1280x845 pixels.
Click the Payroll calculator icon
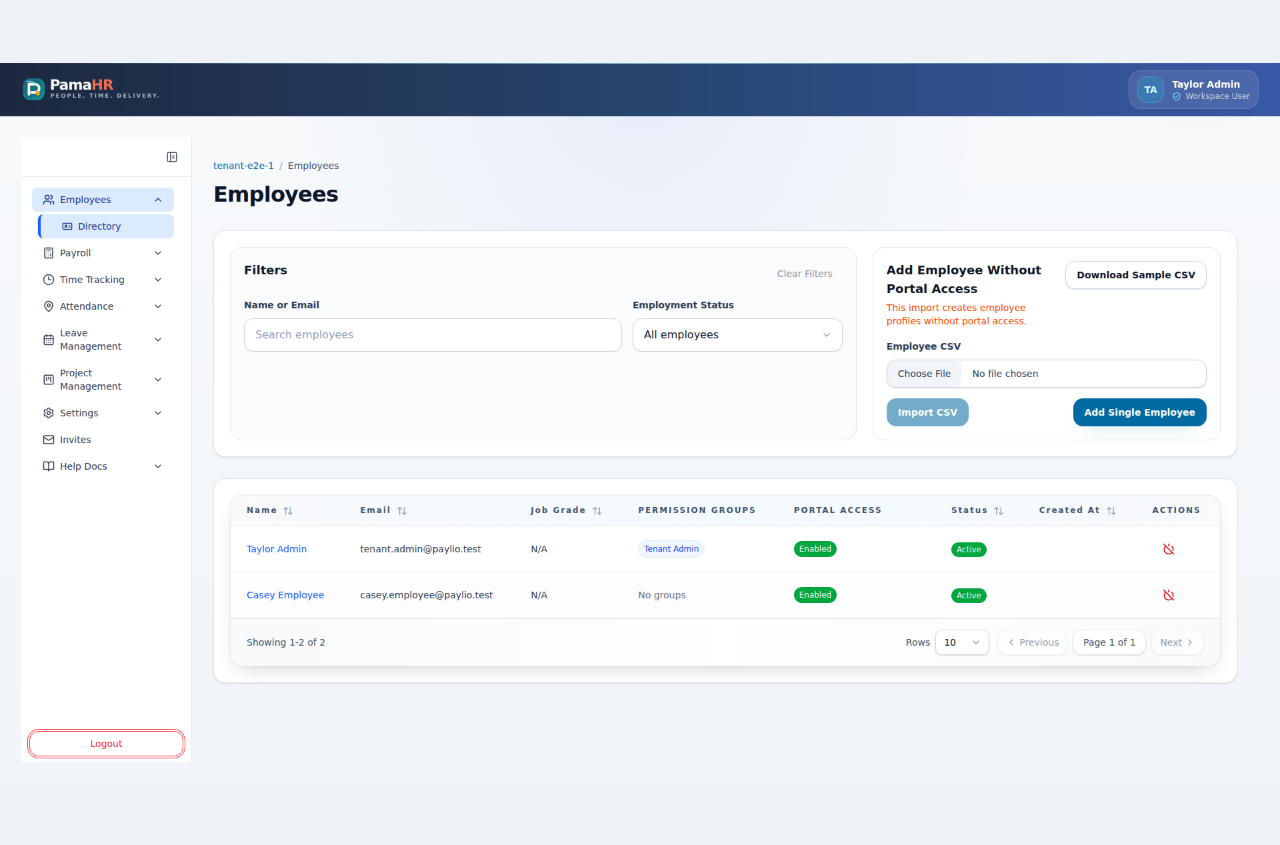tap(49, 253)
